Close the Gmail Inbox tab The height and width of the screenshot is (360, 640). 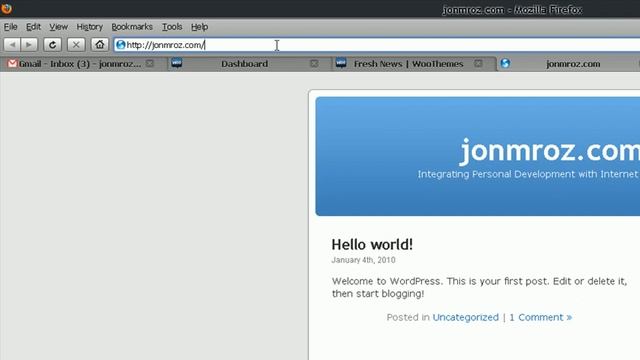[x=150, y=63]
